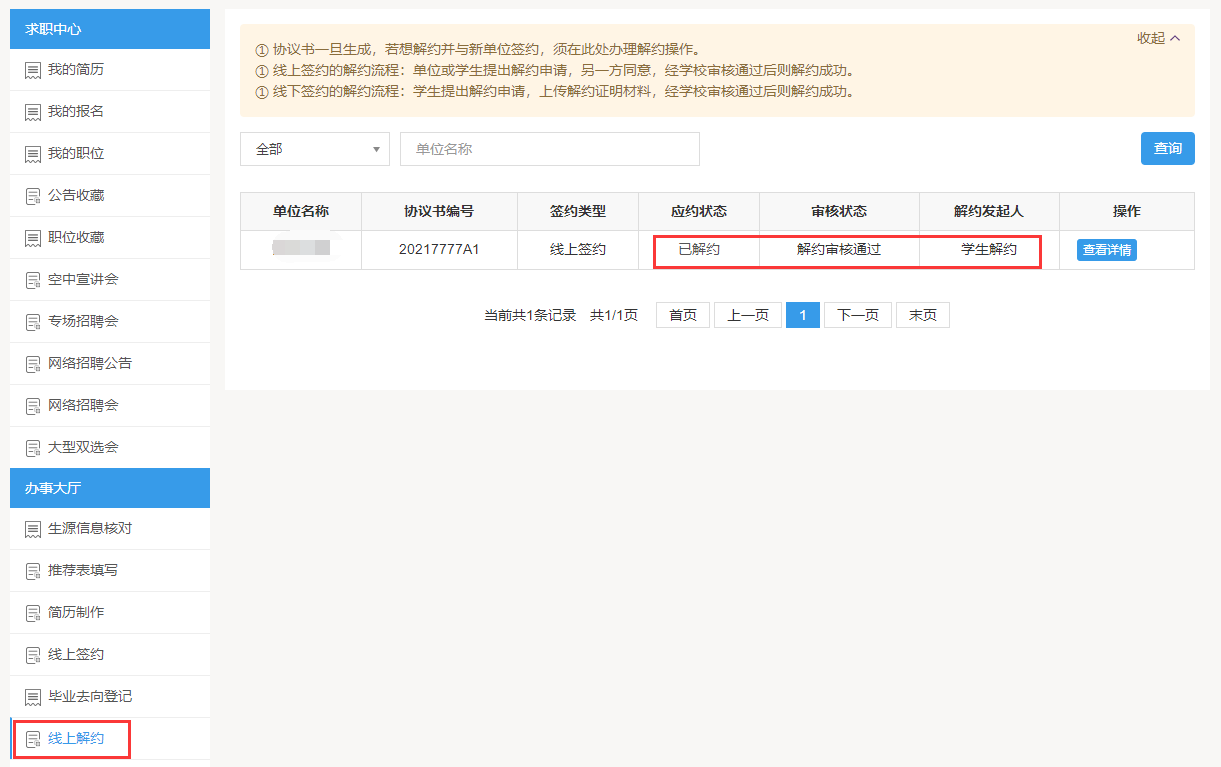Click the 线上签约 type cell in table
Screen dimensions: 1221x767
tap(578, 250)
